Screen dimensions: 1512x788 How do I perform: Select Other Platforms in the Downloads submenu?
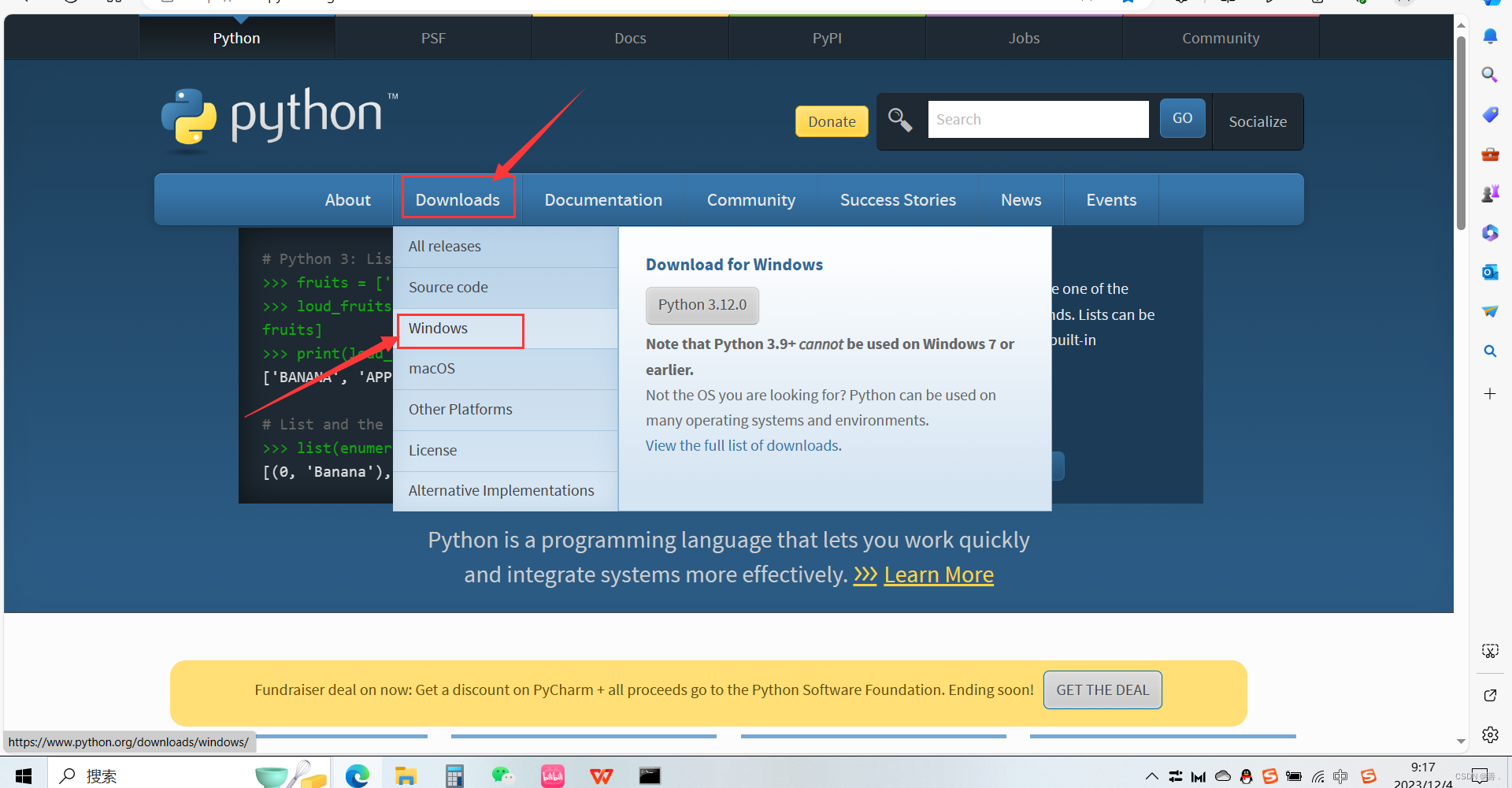pos(506,410)
